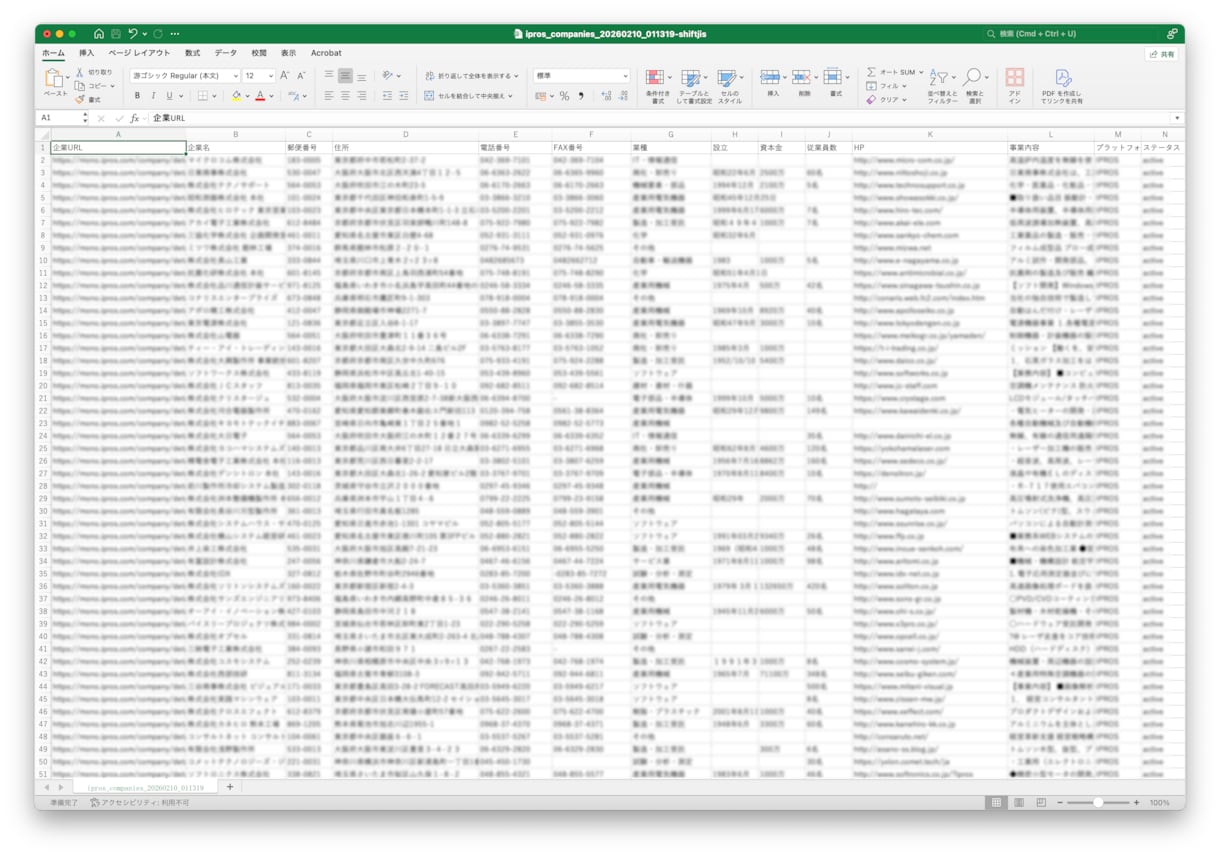Click the Name Box showing A1
The image size is (1220, 856).
coord(59,118)
